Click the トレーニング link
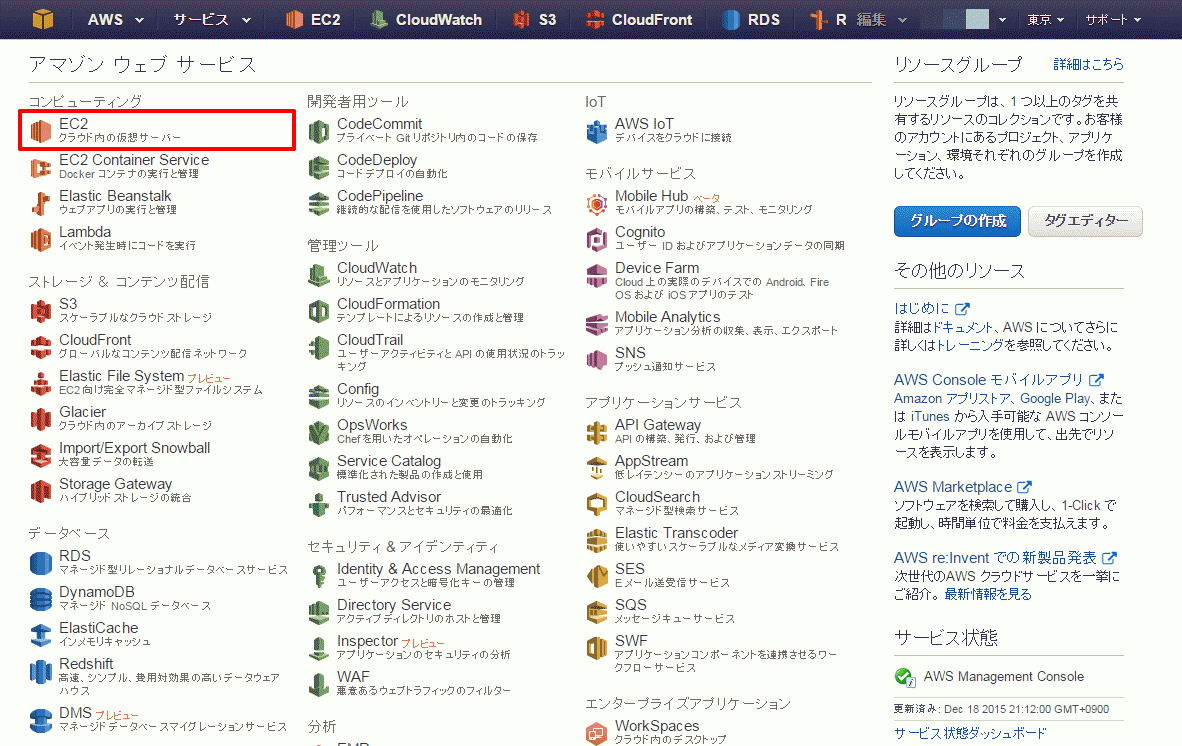1182x746 pixels. point(970,345)
